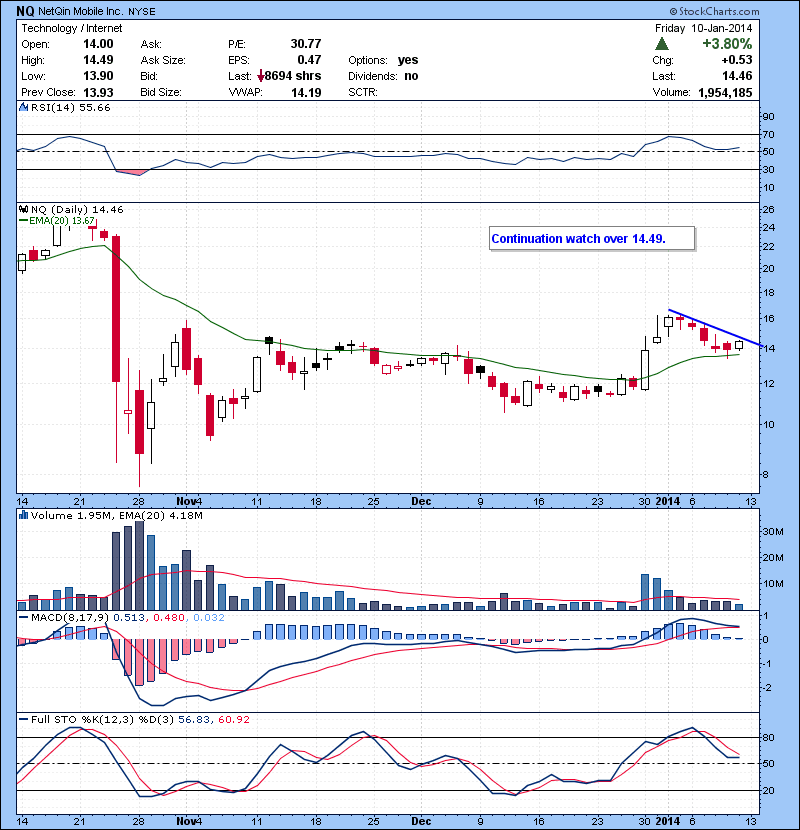Click the RSI indicator icon beside RSI(14)
Screen dimensions: 800x830
point(23,107)
